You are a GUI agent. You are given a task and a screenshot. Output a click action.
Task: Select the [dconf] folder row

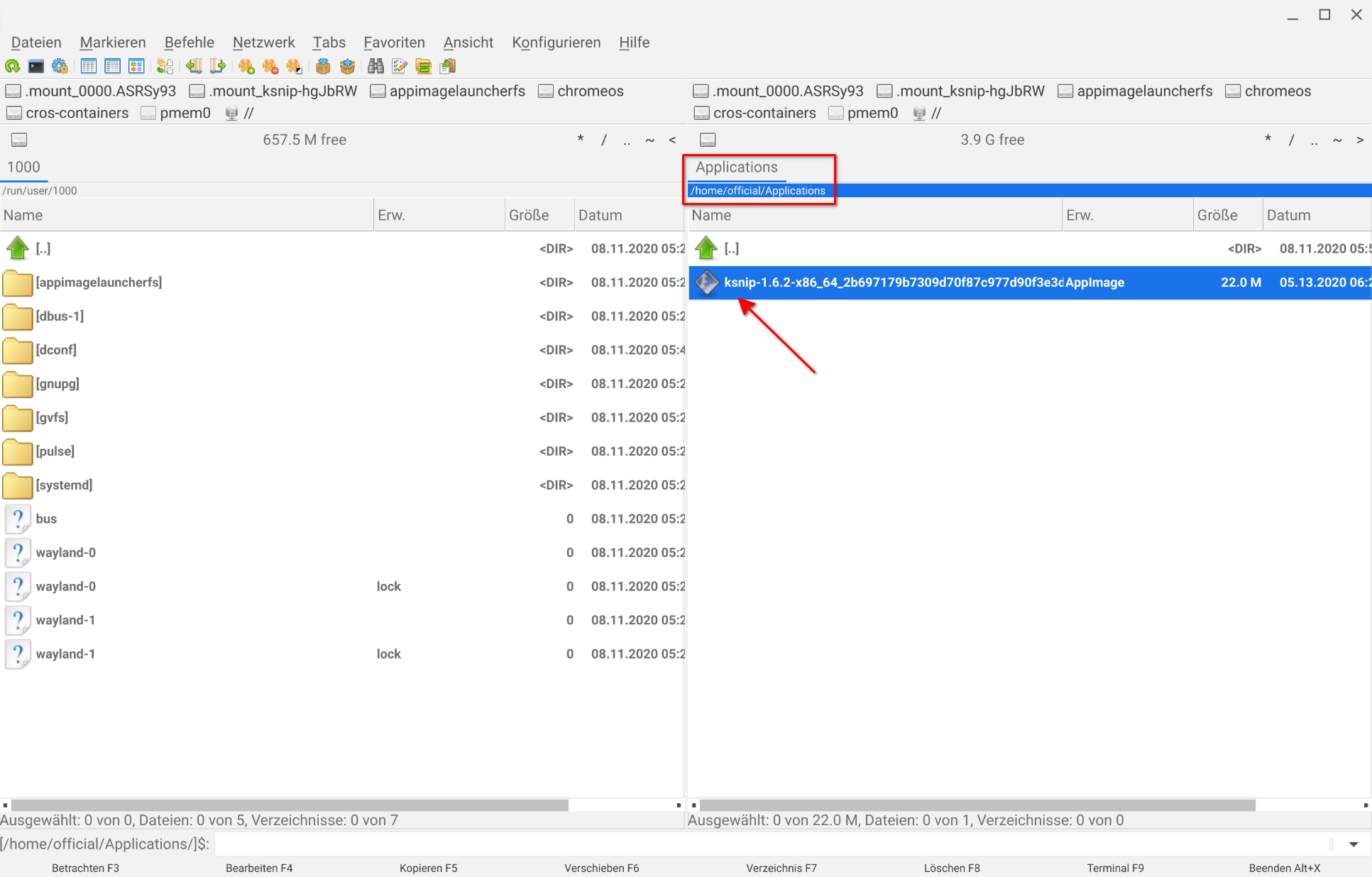tap(341, 350)
